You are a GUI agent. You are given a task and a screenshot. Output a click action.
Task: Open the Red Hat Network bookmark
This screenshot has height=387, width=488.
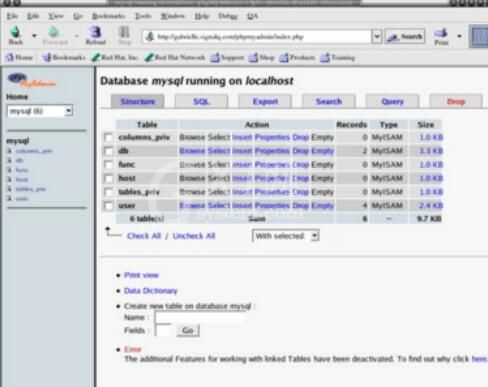(175, 58)
